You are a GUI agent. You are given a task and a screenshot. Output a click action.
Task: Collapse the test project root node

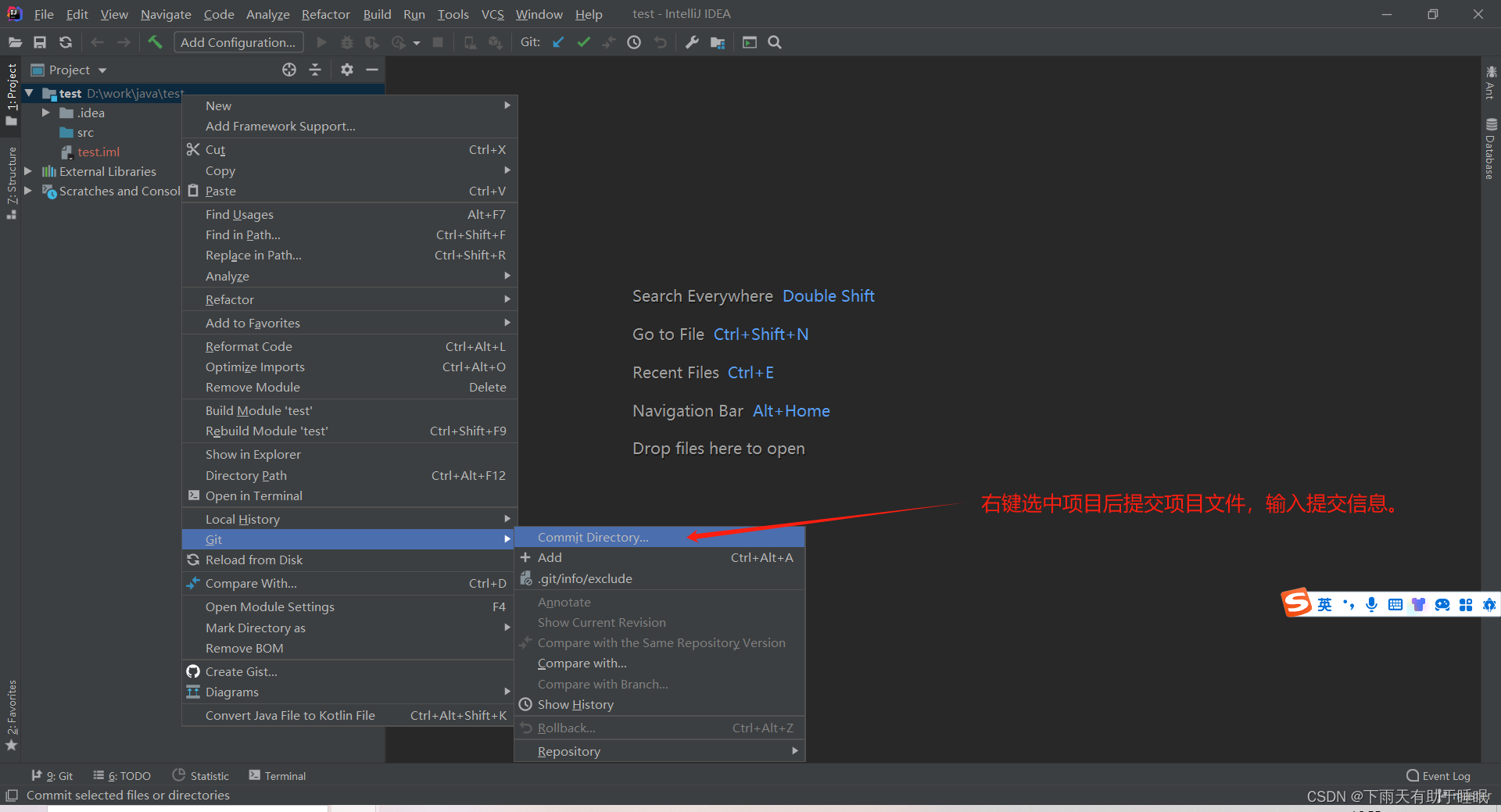pos(29,93)
